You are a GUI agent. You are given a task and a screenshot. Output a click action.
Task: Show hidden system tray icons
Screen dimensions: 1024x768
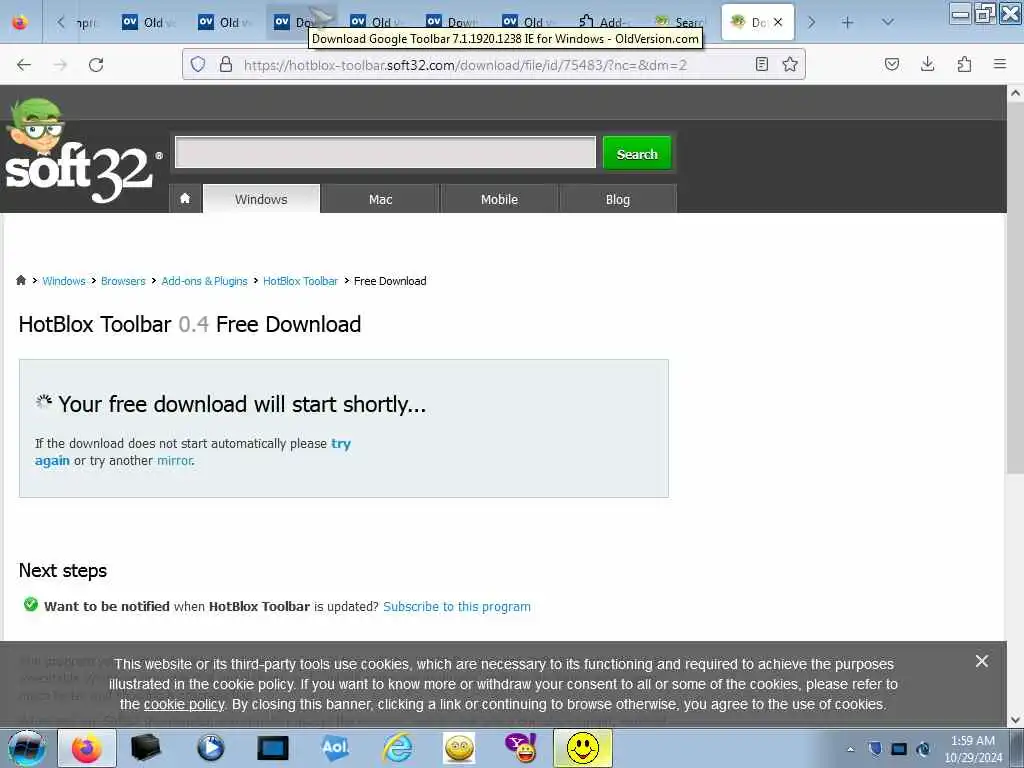pos(850,749)
